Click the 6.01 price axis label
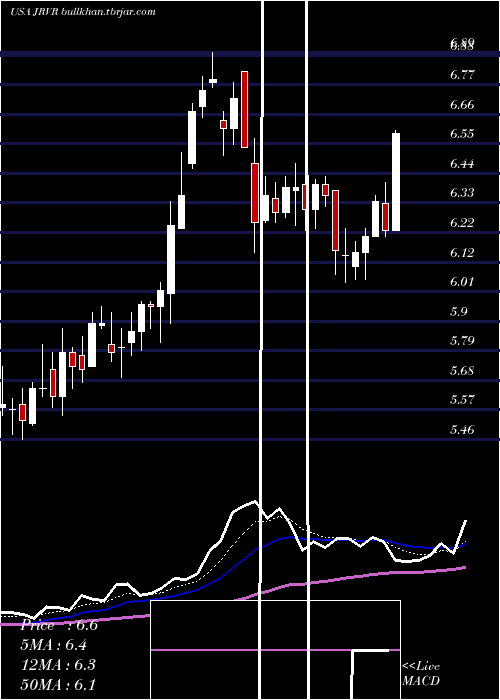 tap(462, 282)
